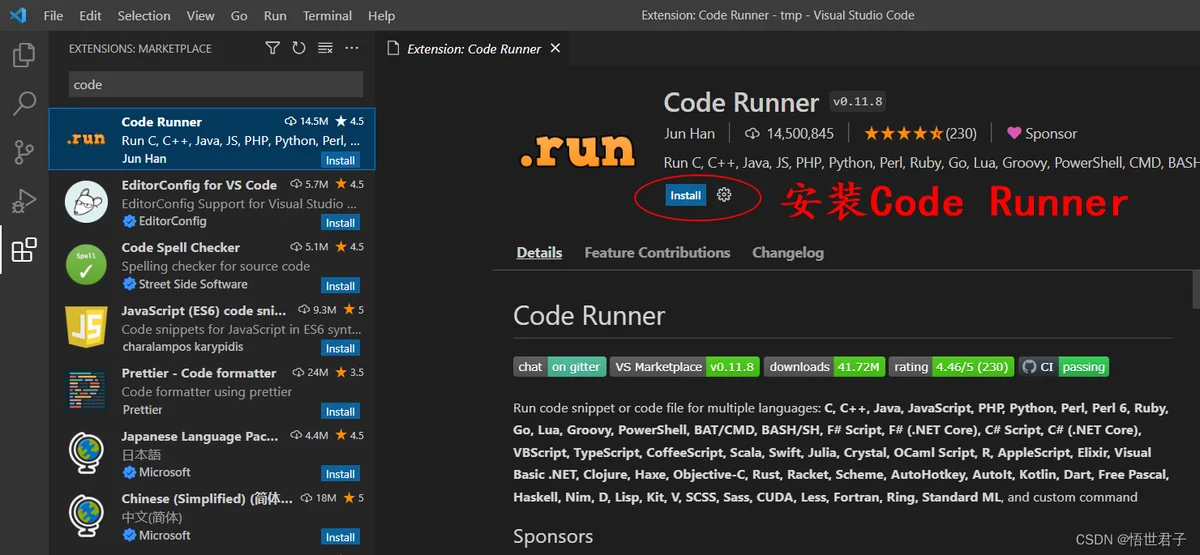The image size is (1200, 555).
Task: Click the downloads 41.72M badge
Action: 824,367
